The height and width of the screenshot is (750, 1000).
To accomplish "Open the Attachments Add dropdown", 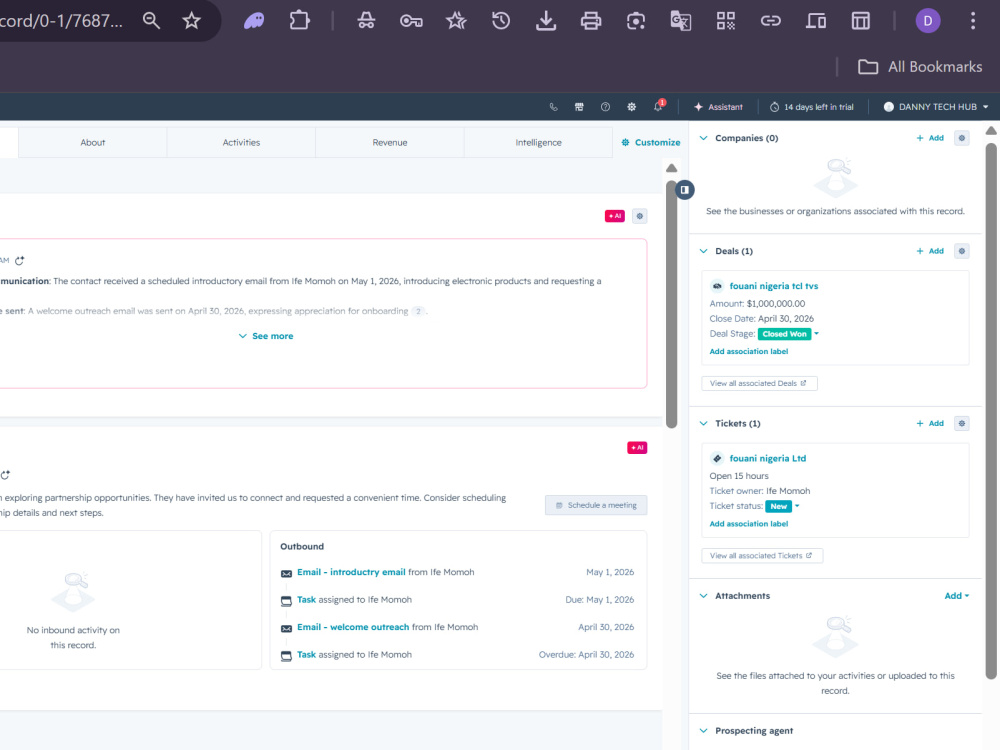I will click(x=957, y=596).
